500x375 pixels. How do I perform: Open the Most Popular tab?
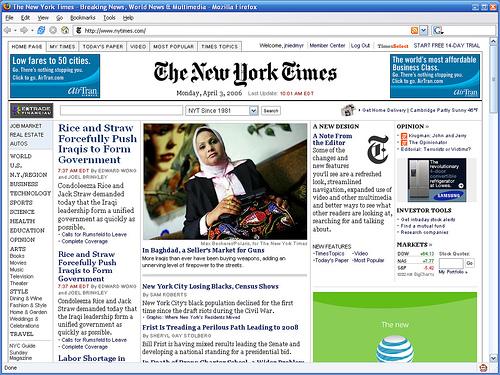[x=173, y=47]
